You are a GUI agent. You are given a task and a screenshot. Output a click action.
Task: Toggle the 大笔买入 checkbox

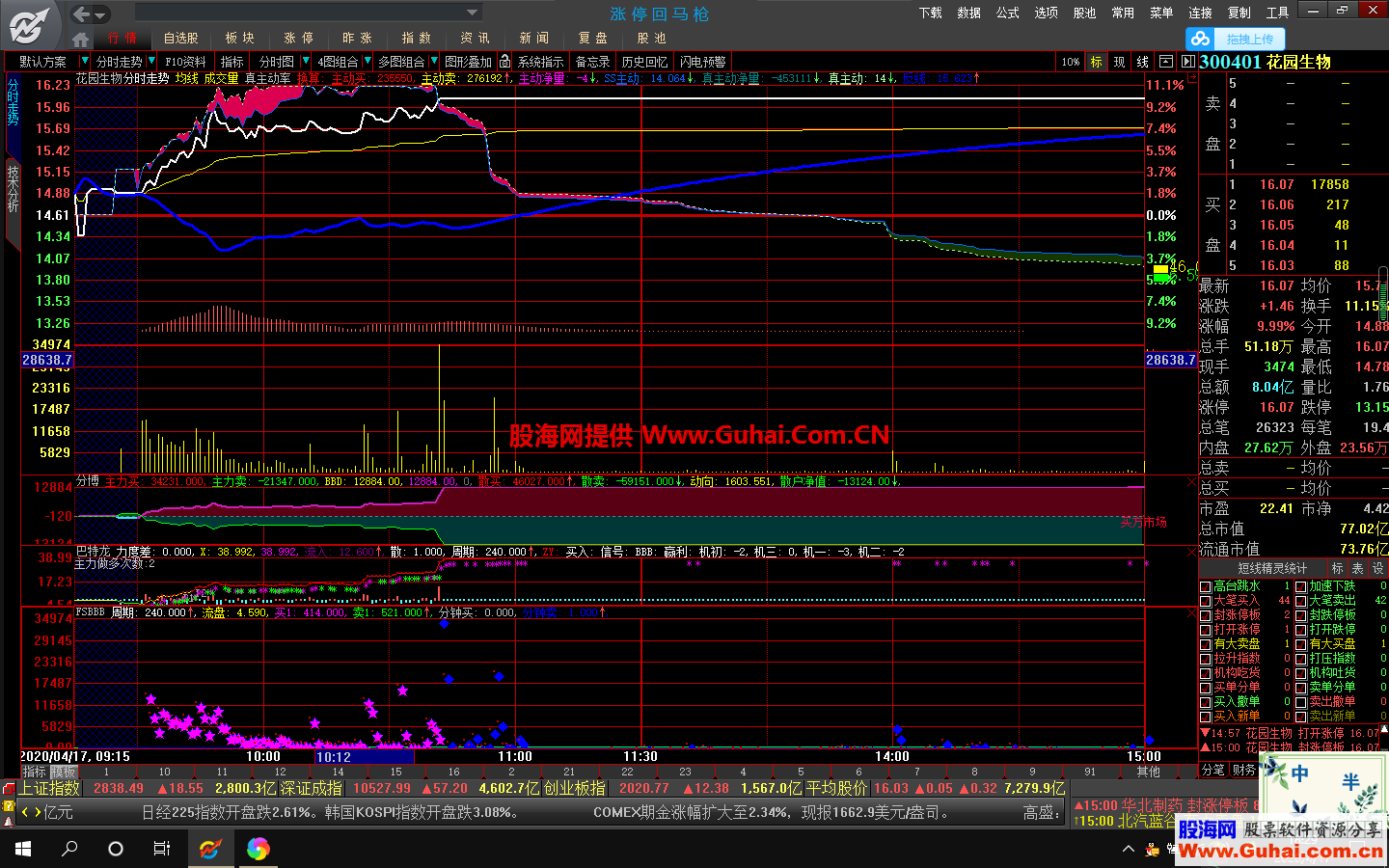point(1205,601)
